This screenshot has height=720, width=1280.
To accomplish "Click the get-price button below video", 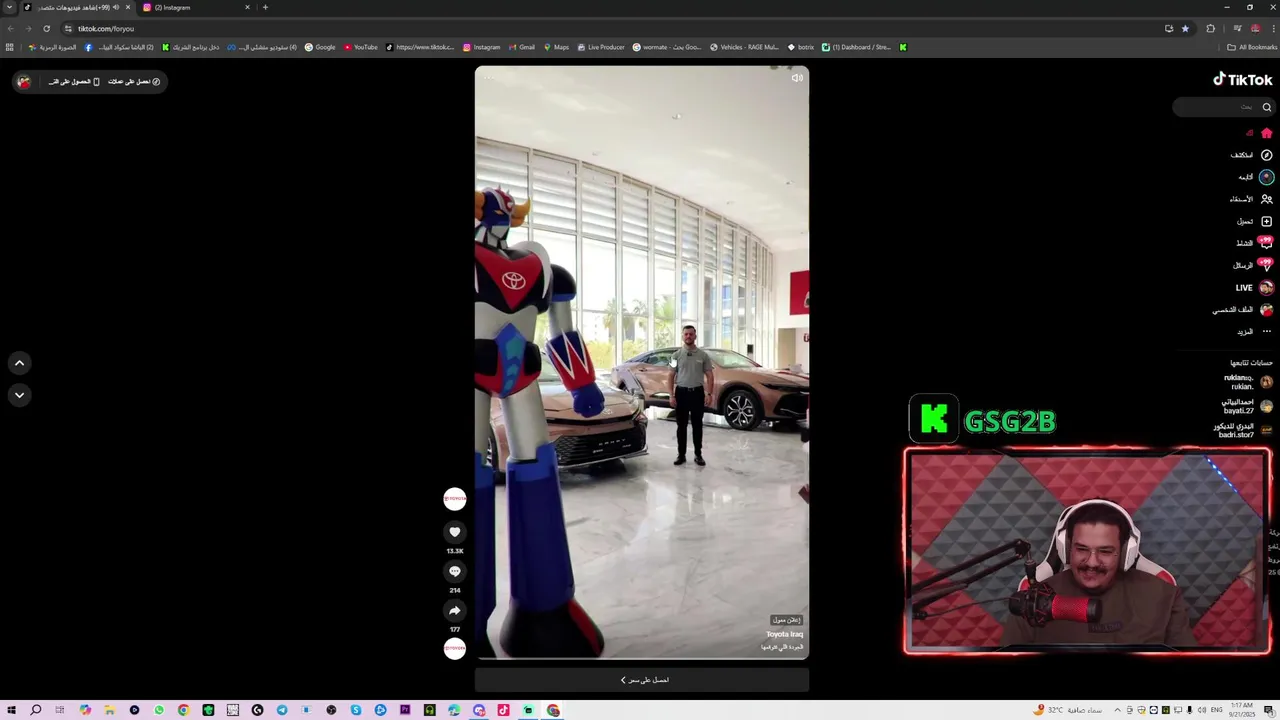I will 642,680.
